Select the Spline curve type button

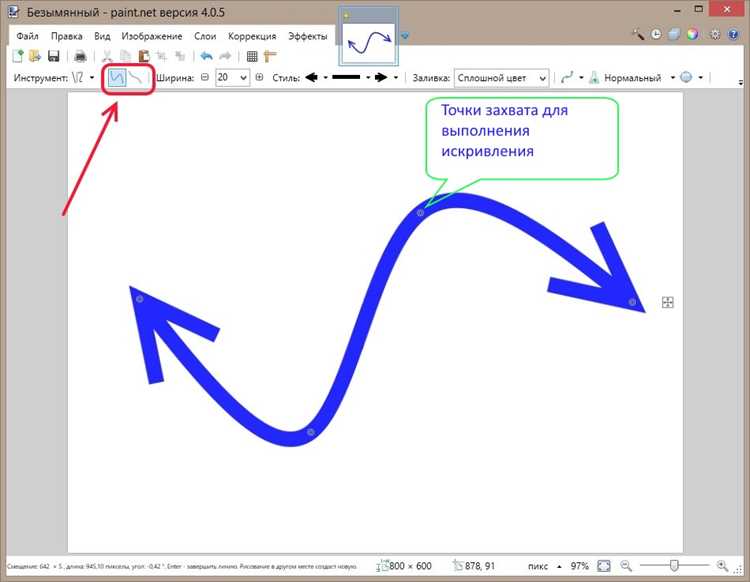[117, 77]
